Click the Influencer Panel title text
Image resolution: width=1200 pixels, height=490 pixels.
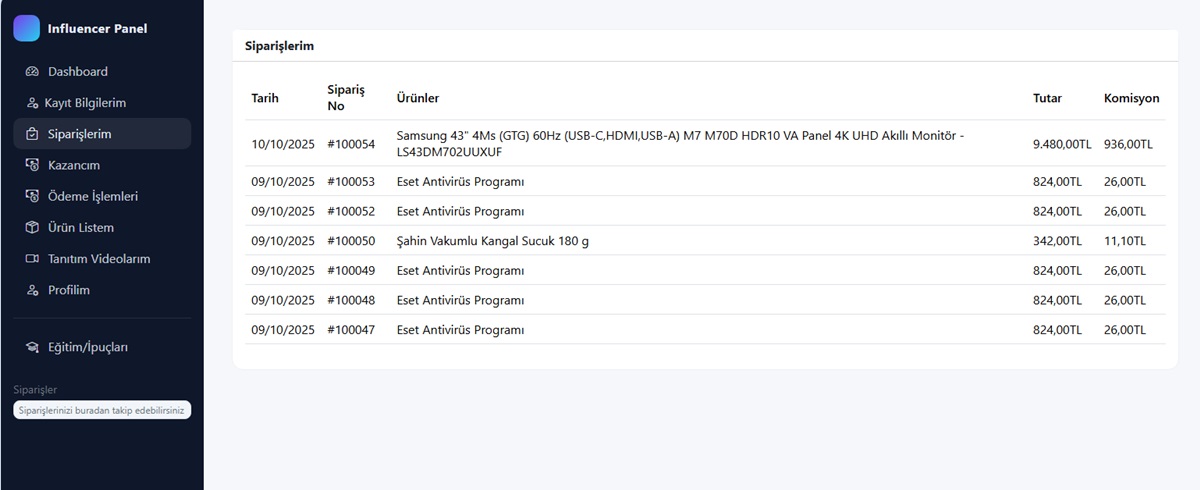coord(97,29)
